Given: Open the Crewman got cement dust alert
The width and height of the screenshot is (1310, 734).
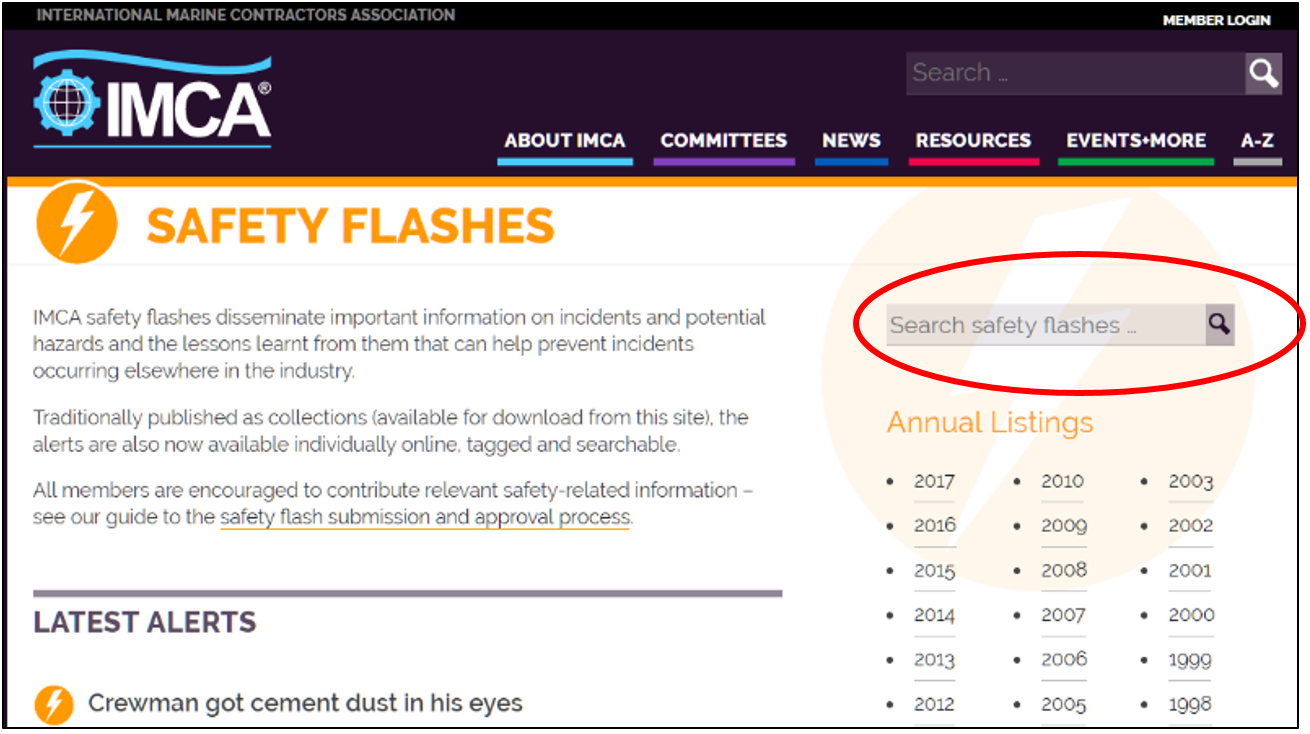Looking at the screenshot, I should [305, 703].
